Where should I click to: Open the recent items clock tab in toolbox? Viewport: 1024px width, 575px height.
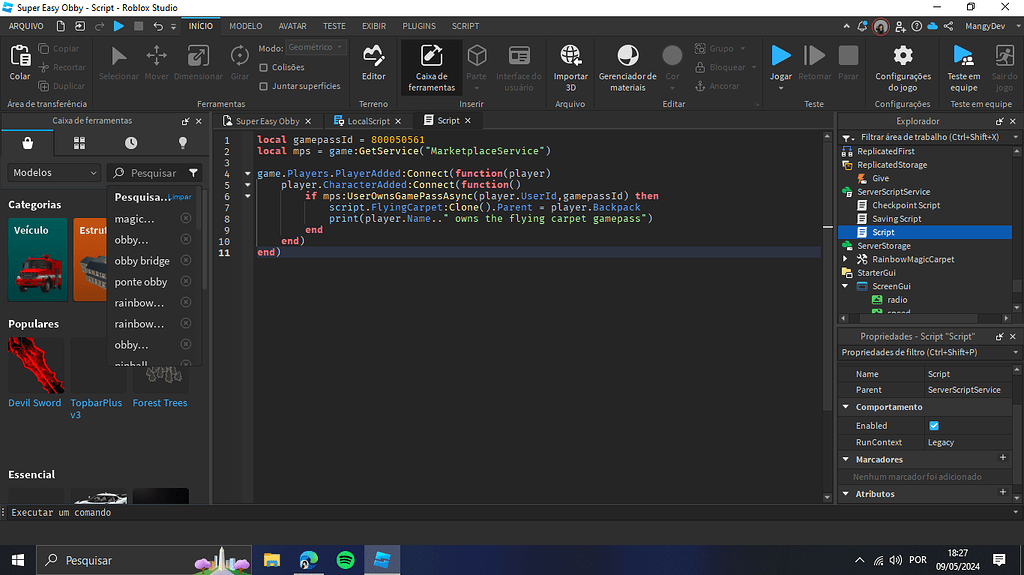pyautogui.click(x=131, y=142)
